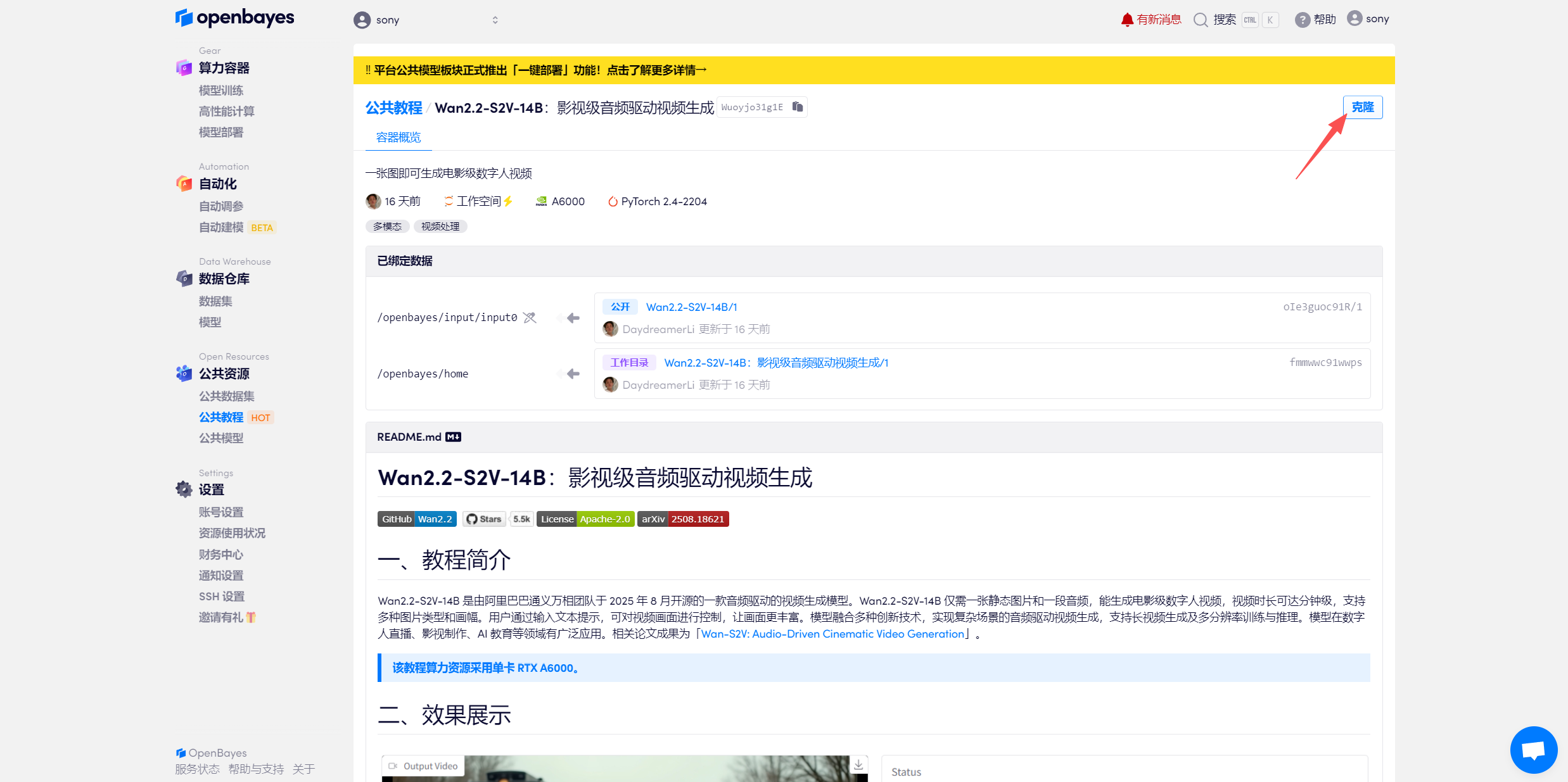Open SSH 设置 in sidebar
Image resolution: width=1568 pixels, height=782 pixels.
pos(222,596)
